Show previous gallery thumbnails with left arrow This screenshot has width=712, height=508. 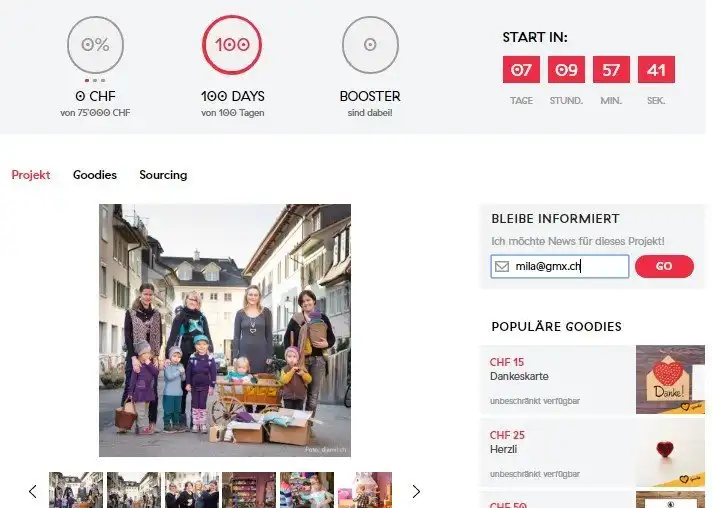point(32,491)
